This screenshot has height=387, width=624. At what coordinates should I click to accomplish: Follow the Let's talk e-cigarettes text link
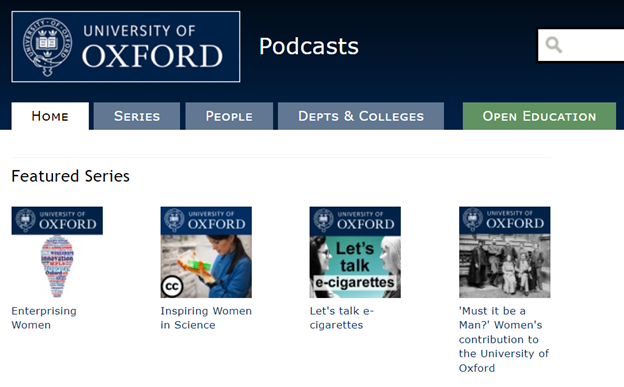click(x=341, y=318)
